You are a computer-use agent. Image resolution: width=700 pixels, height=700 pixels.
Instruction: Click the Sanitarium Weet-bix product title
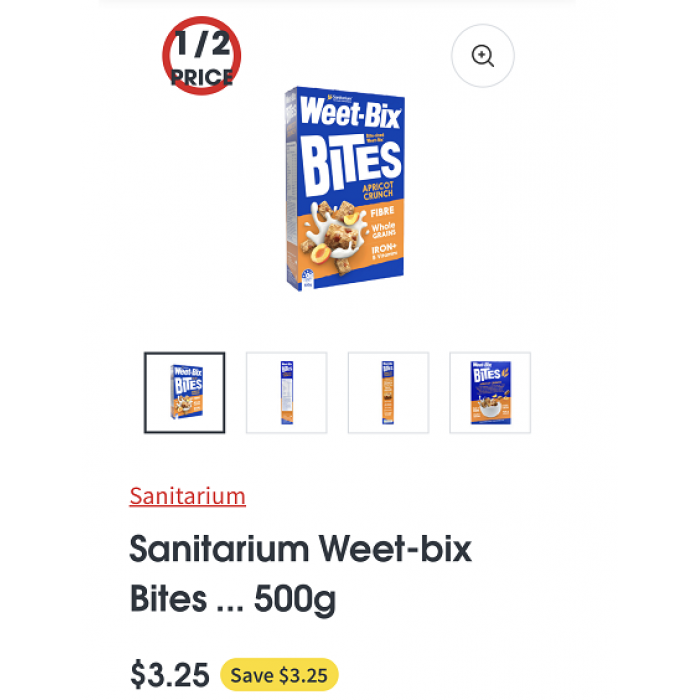[300, 548]
